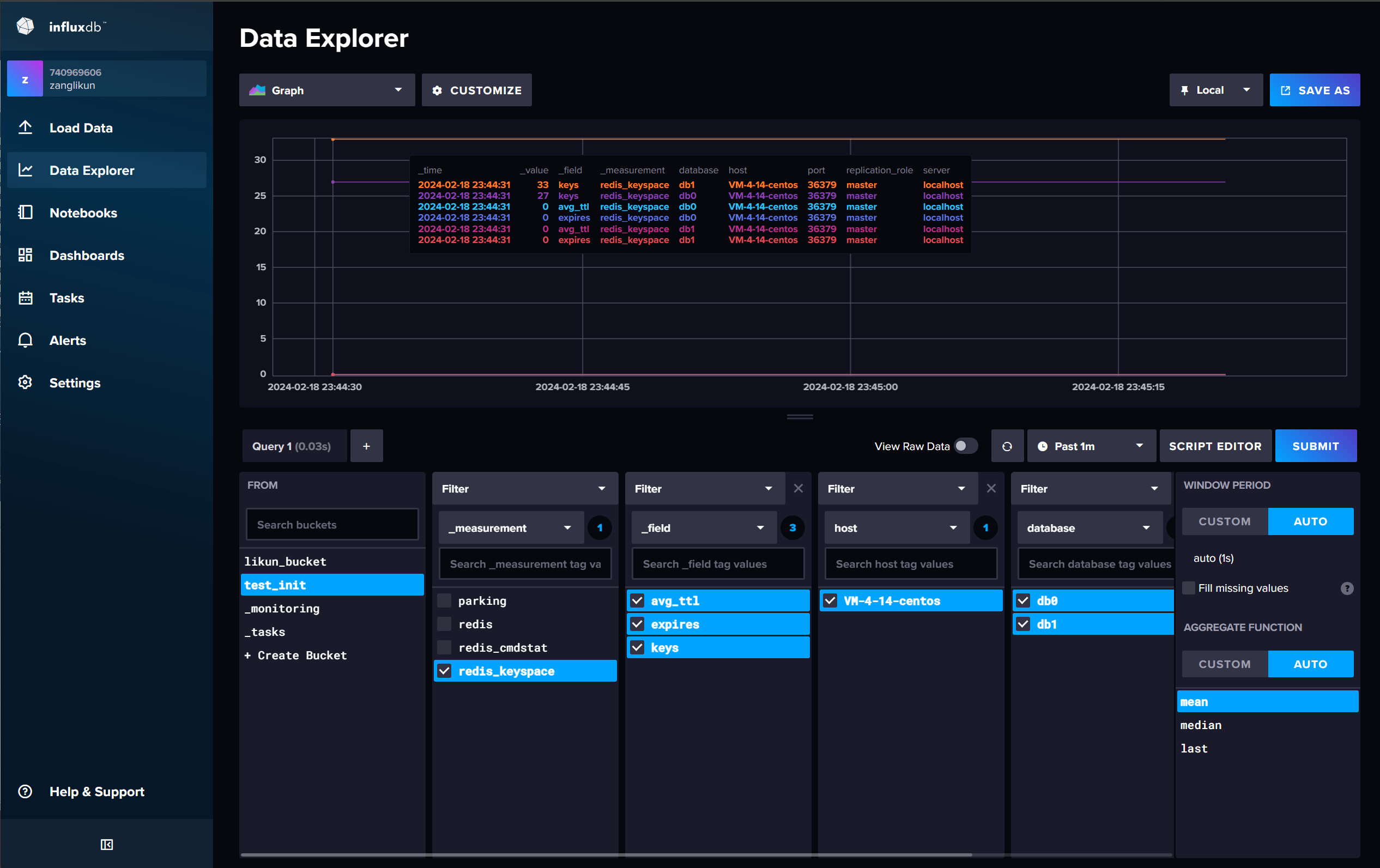Click the SUBMIT button
Image resolution: width=1380 pixels, height=868 pixels.
click(1315, 446)
